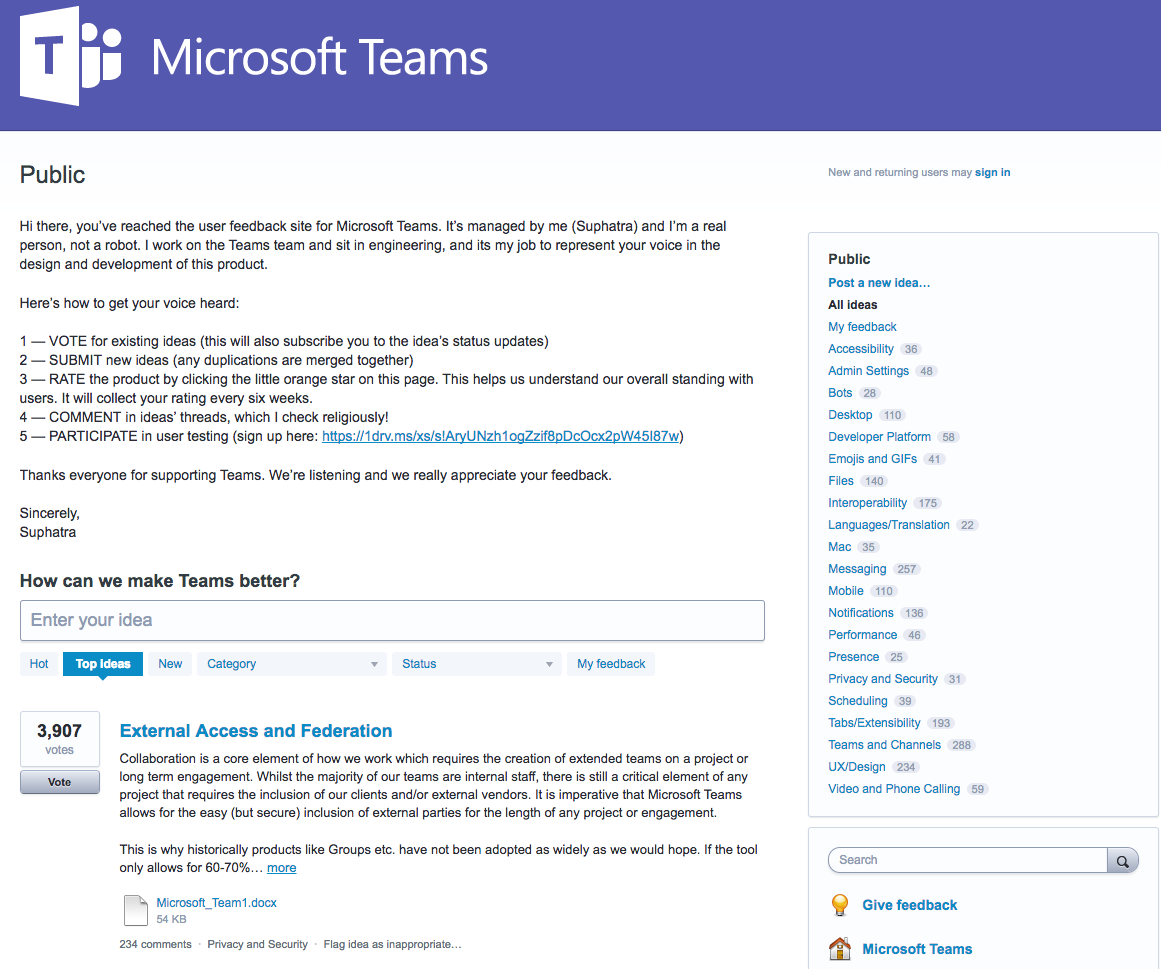
Task: Open the Scheduling category
Action: (857, 701)
